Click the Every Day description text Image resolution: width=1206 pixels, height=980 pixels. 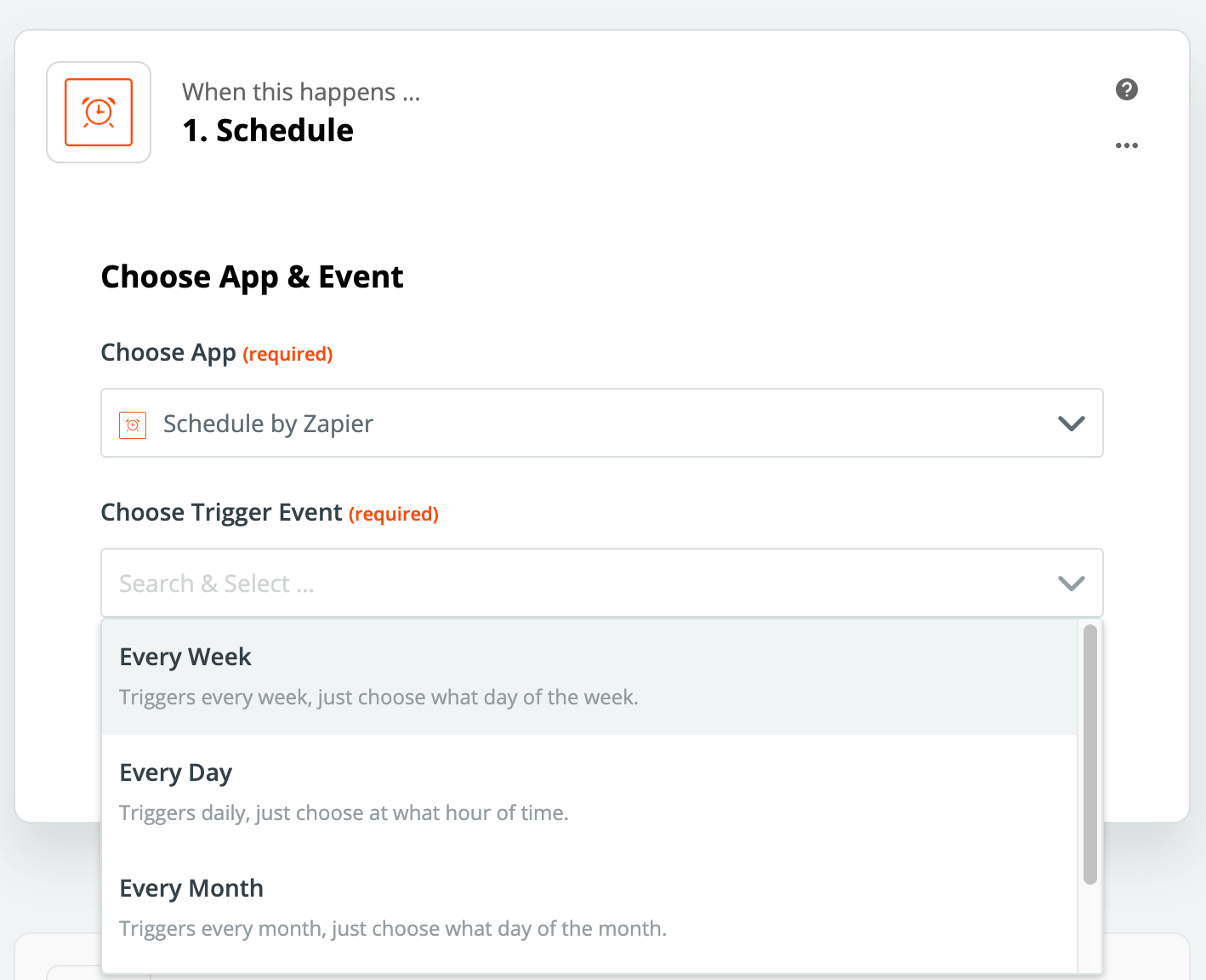(344, 813)
